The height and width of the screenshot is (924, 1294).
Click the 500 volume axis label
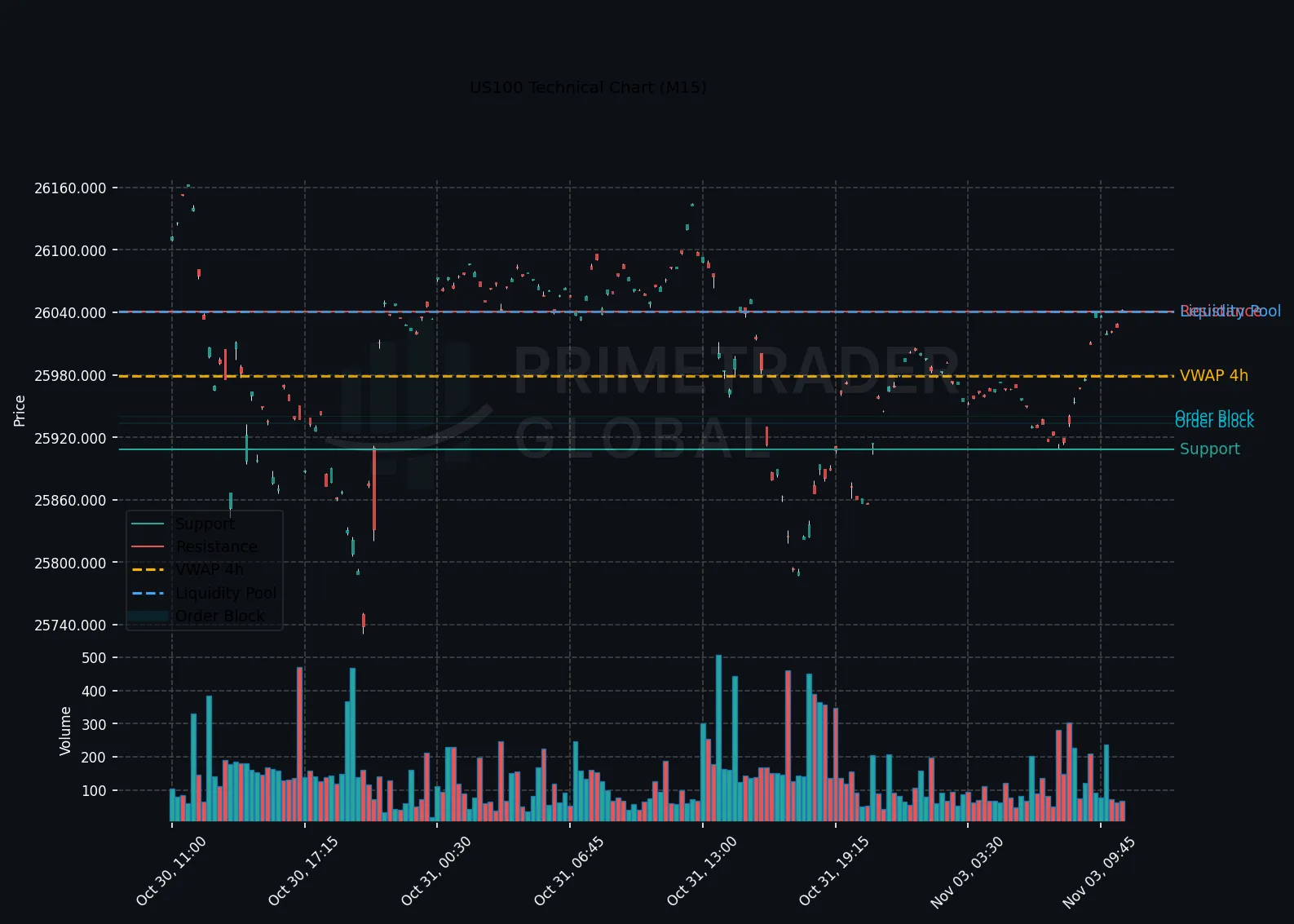[95, 658]
